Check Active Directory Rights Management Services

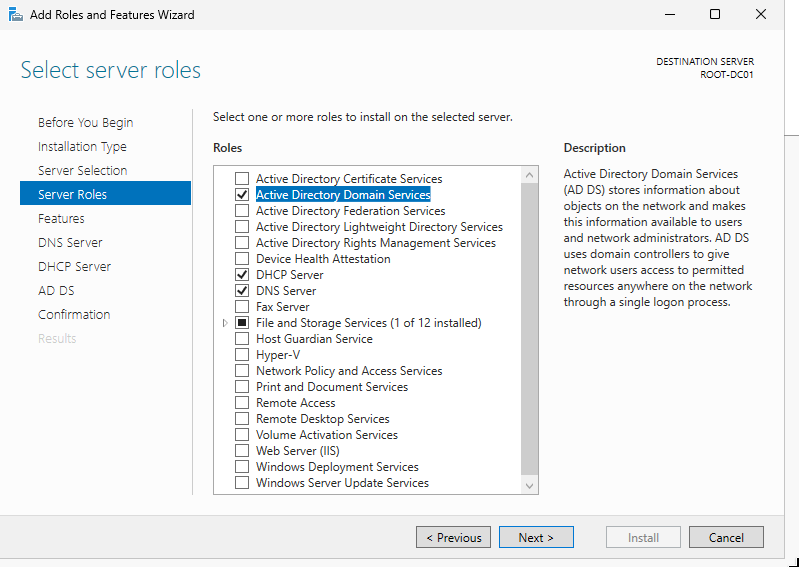coord(242,243)
